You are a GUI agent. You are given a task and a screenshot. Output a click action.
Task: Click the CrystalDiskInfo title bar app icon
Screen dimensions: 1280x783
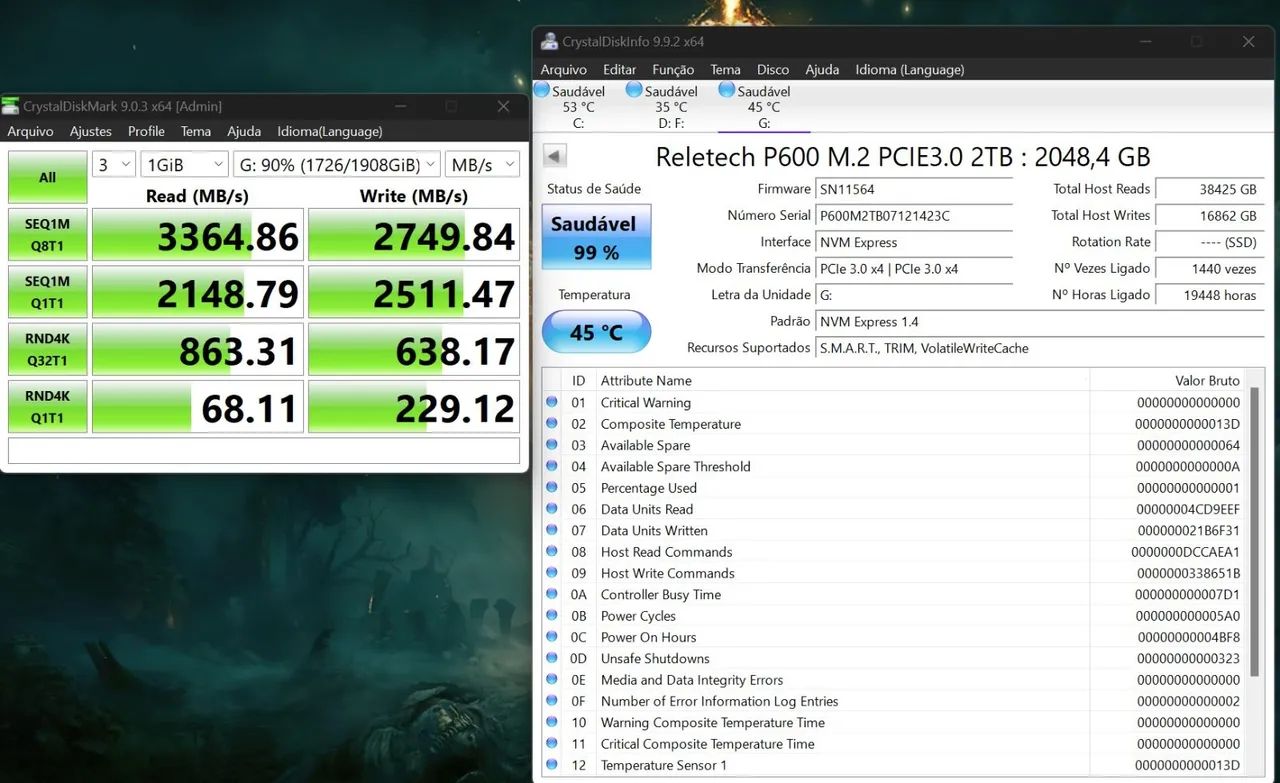(549, 42)
